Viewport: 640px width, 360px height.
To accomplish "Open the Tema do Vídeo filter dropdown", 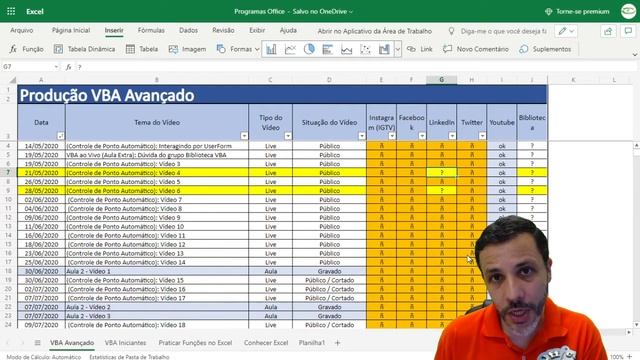I will coord(244,136).
